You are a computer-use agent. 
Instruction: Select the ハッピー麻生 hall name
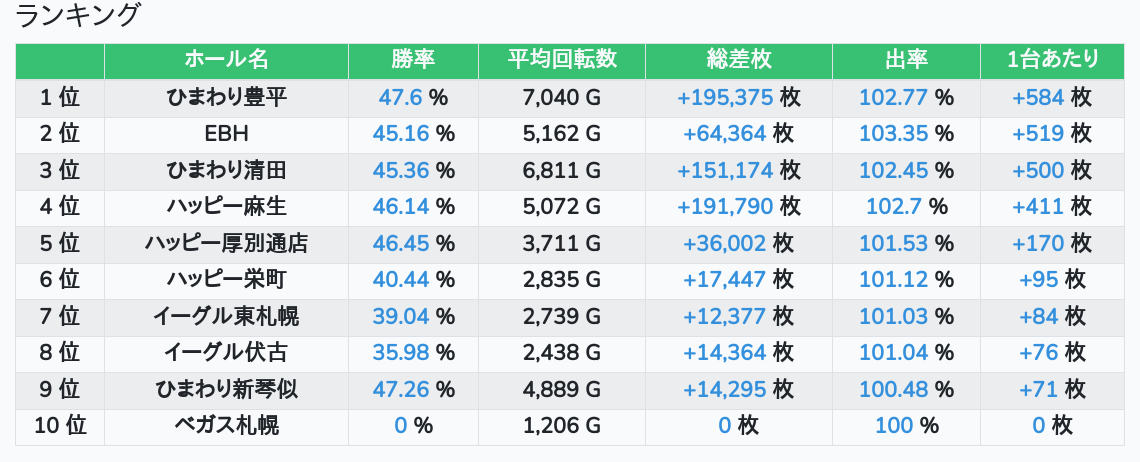(226, 207)
